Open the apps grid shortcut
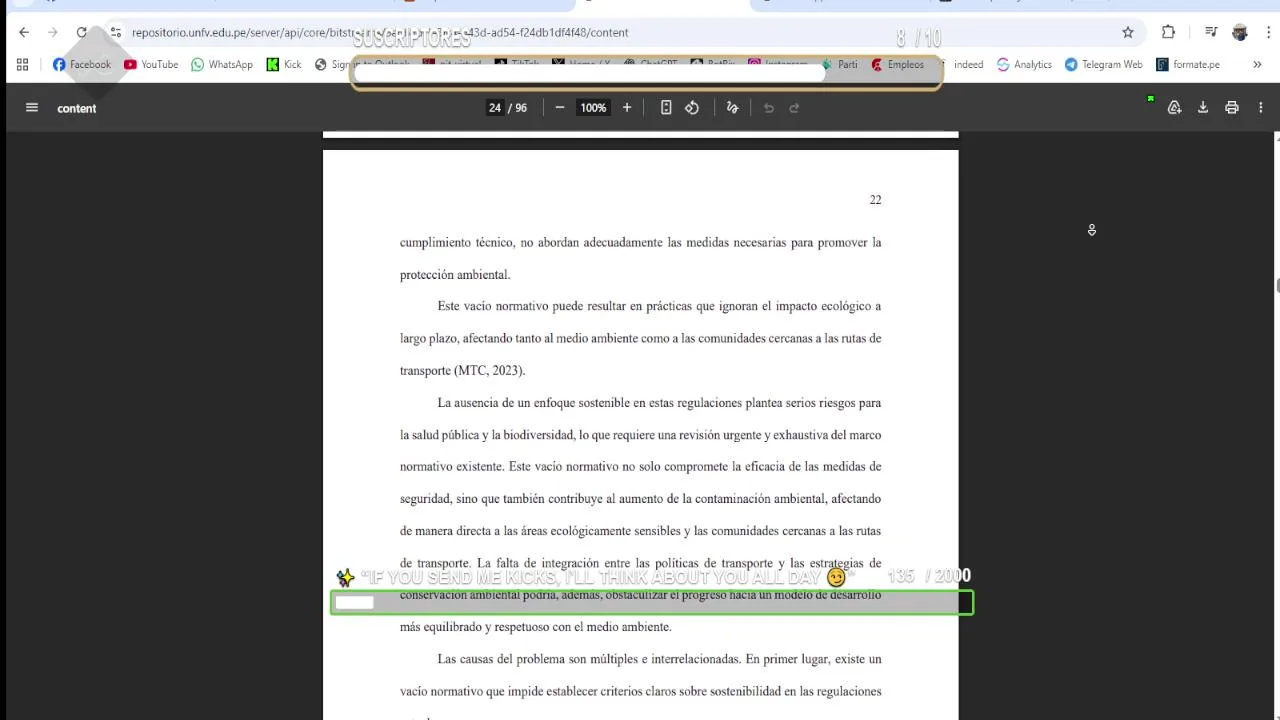 (x=22, y=64)
